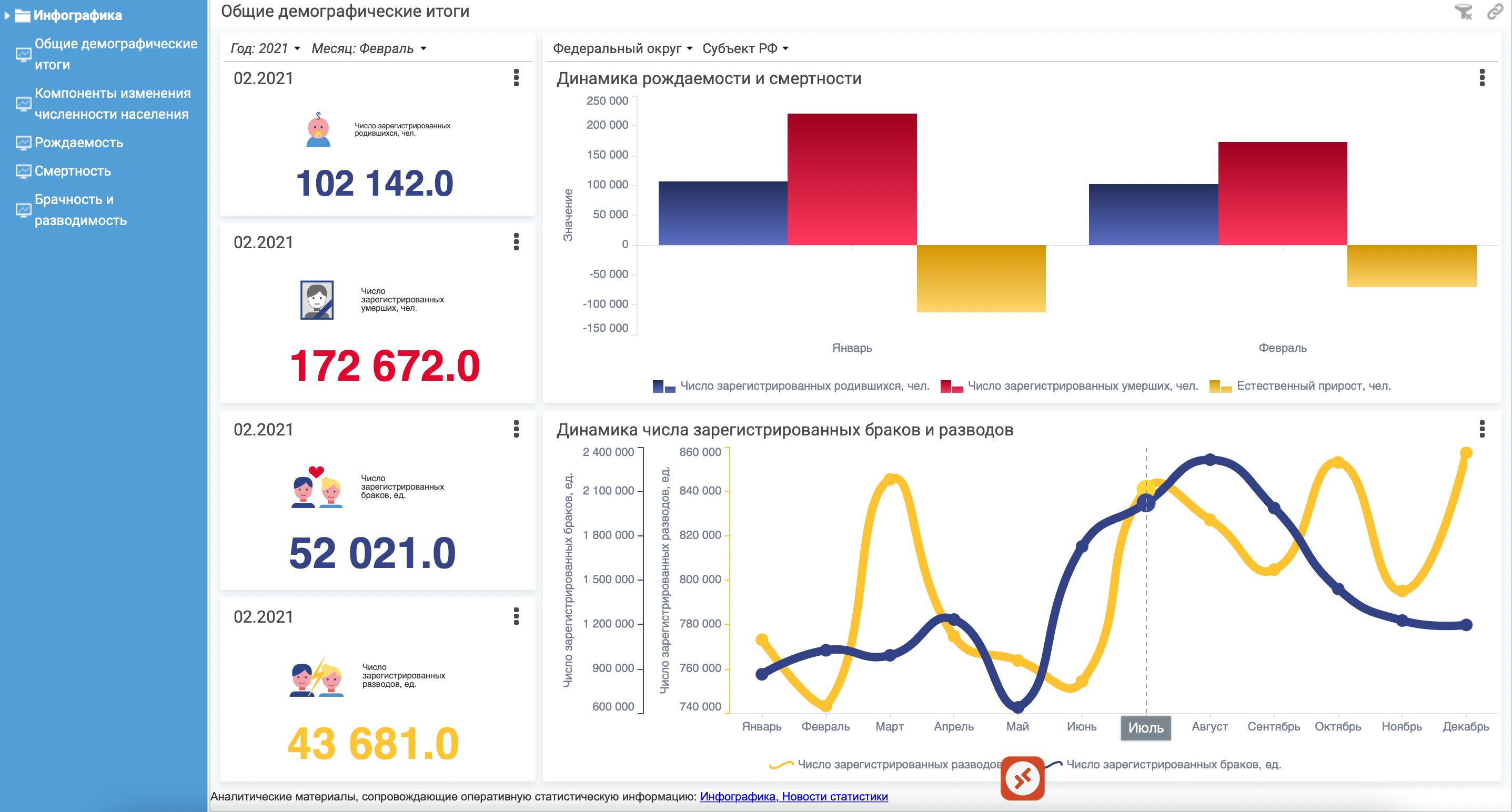This screenshot has height=812, width=1512.
Task: Open the Рождаемость sidebar page
Action: tap(79, 143)
